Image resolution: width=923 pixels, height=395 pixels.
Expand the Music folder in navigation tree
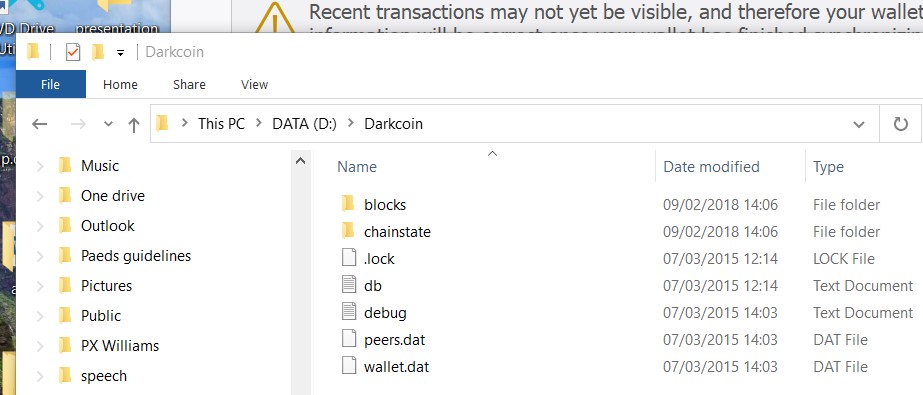point(40,167)
